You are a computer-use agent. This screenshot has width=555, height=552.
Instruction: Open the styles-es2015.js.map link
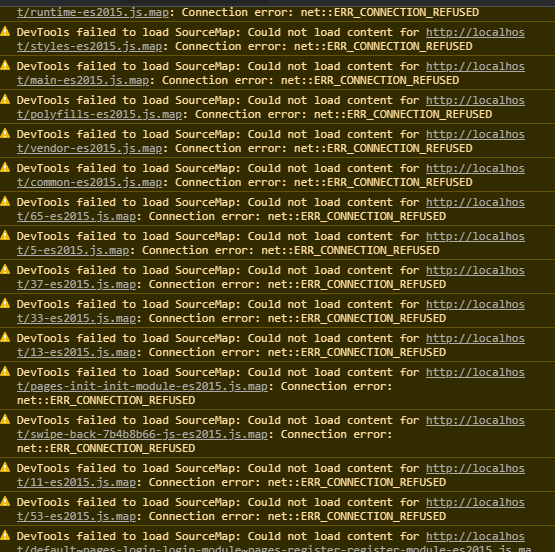pyautogui.click(x=90, y=46)
